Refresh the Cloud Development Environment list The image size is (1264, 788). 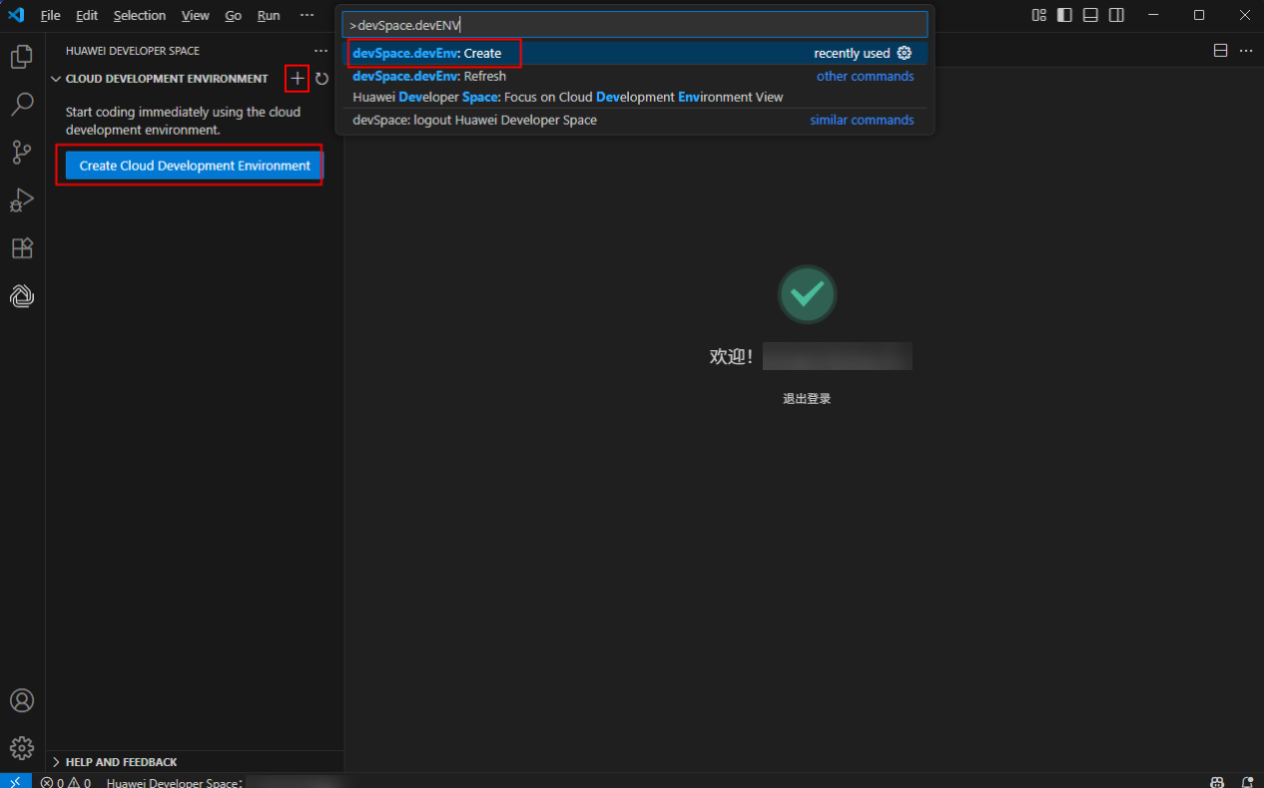click(x=322, y=78)
